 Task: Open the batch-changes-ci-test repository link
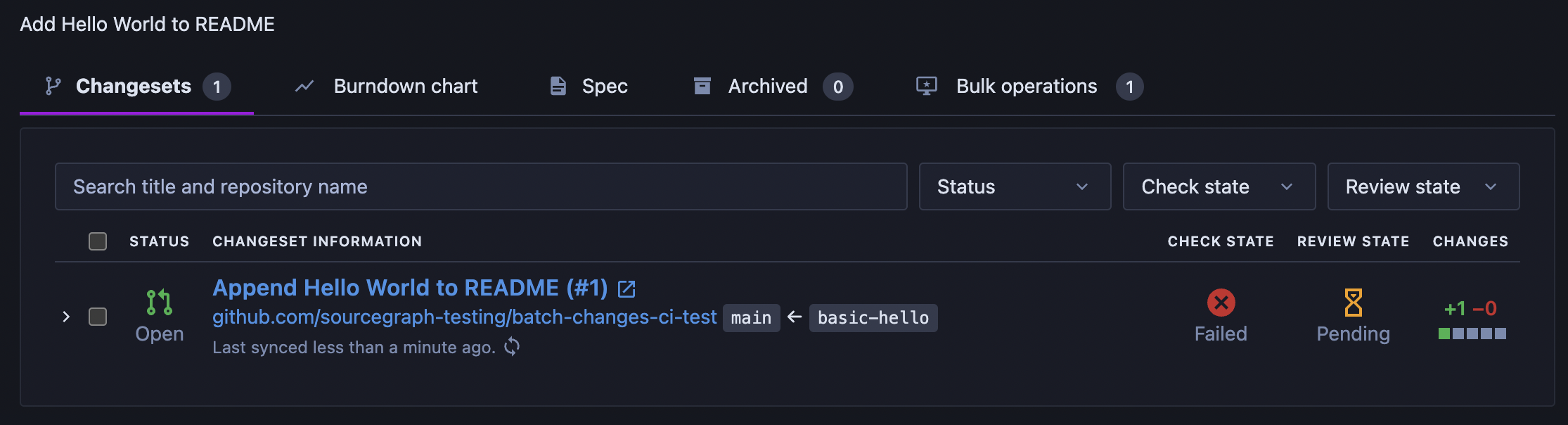tap(465, 317)
